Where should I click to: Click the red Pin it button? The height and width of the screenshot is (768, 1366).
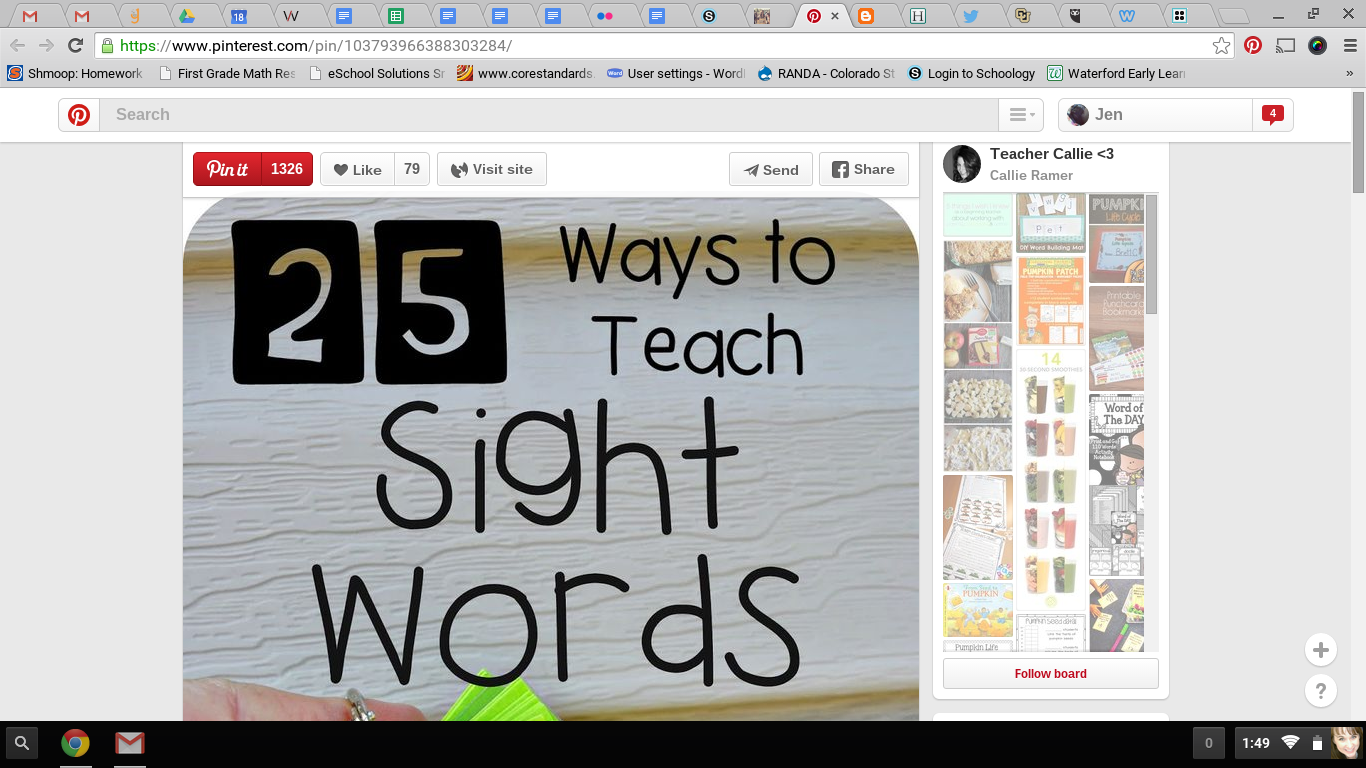228,169
